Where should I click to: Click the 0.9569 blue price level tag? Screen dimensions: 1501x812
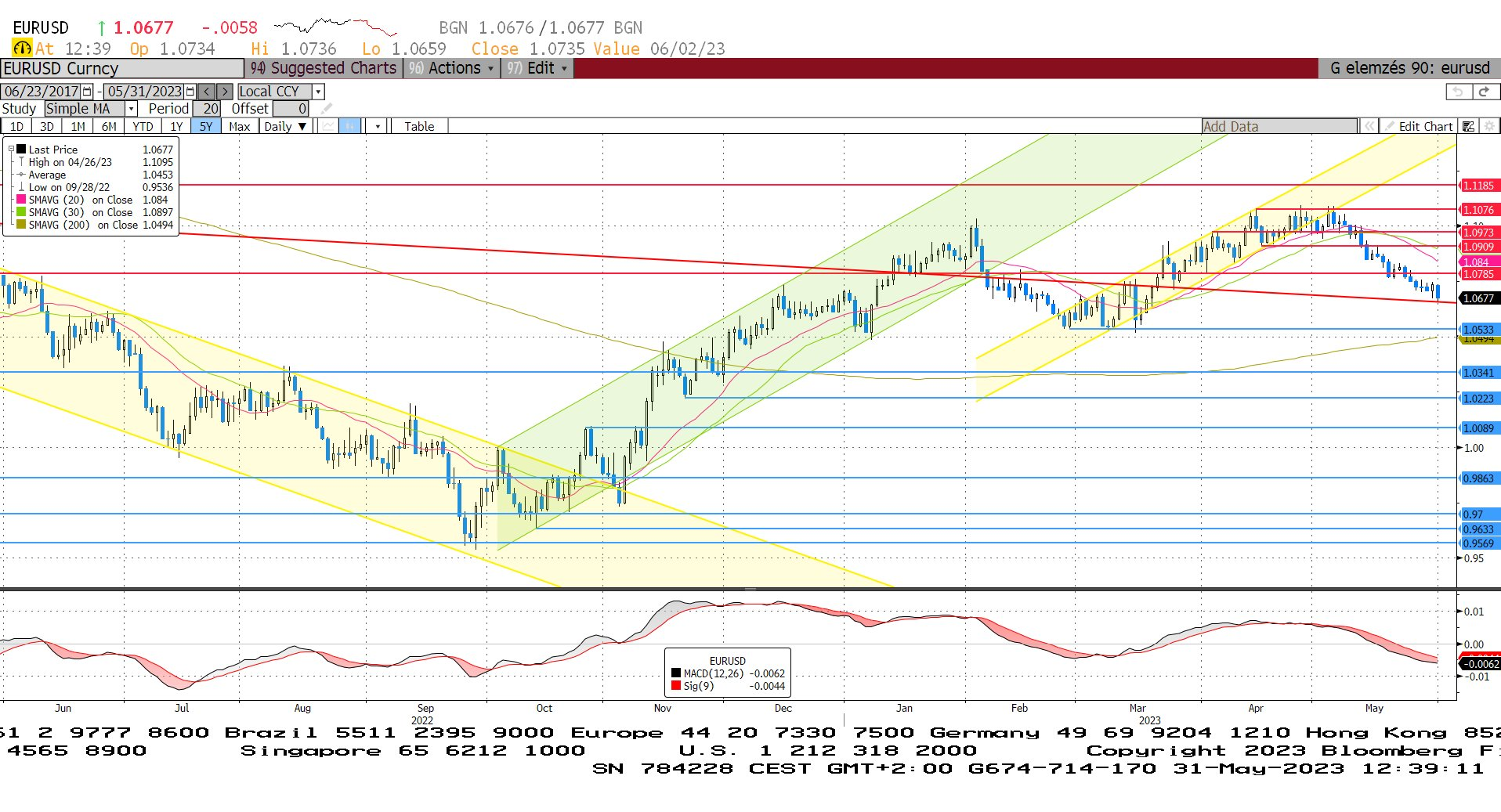pyautogui.click(x=1479, y=543)
